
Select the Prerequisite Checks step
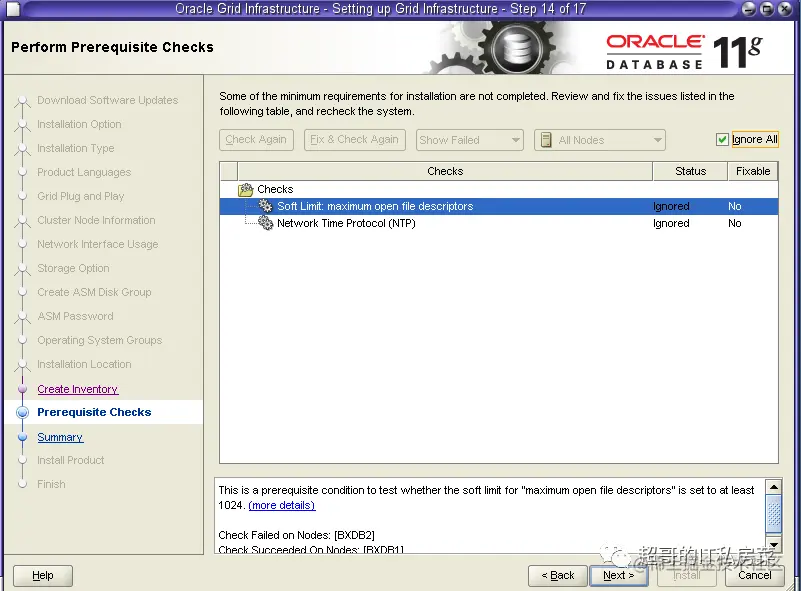[94, 412]
